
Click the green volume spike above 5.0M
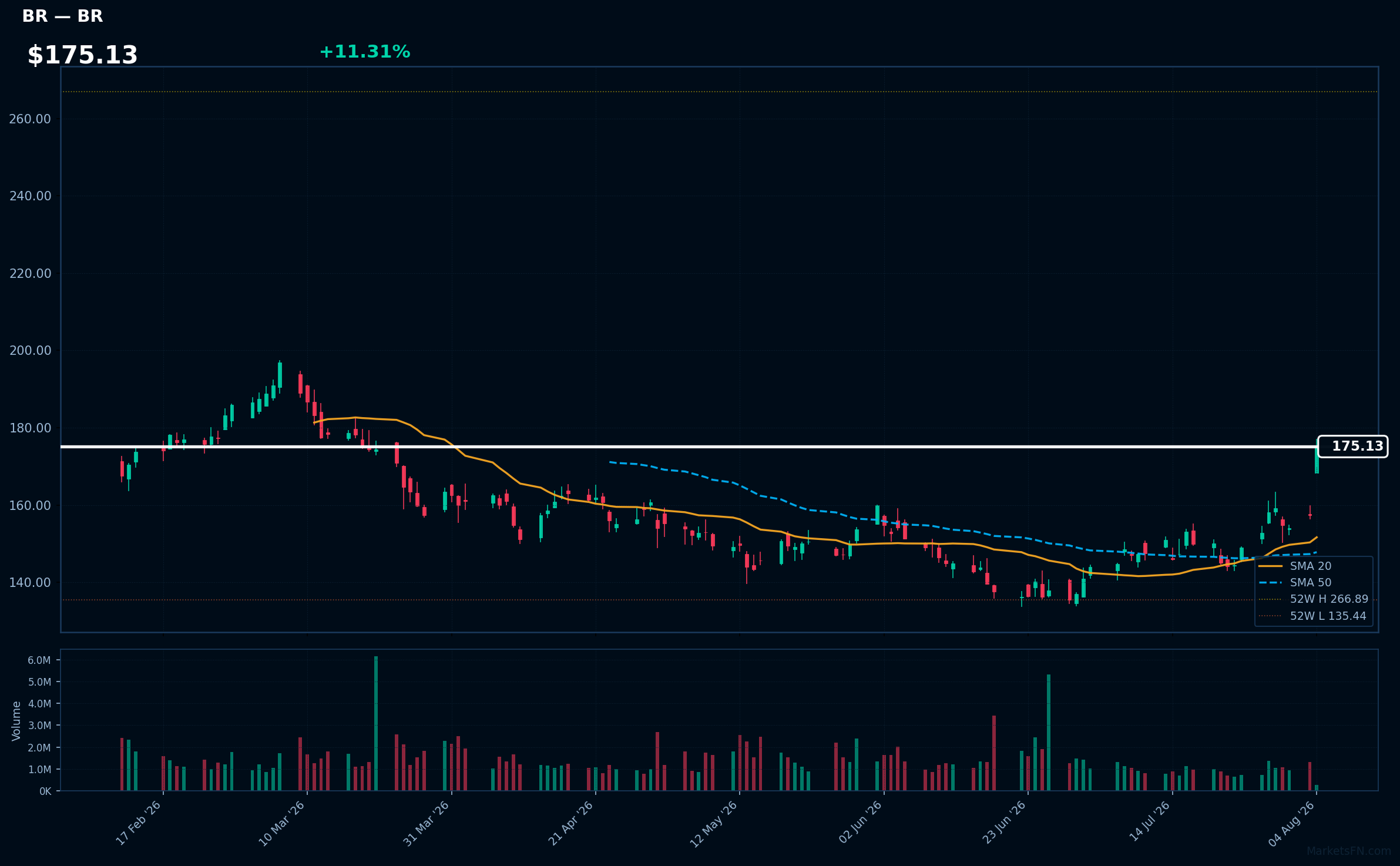(x=1049, y=733)
